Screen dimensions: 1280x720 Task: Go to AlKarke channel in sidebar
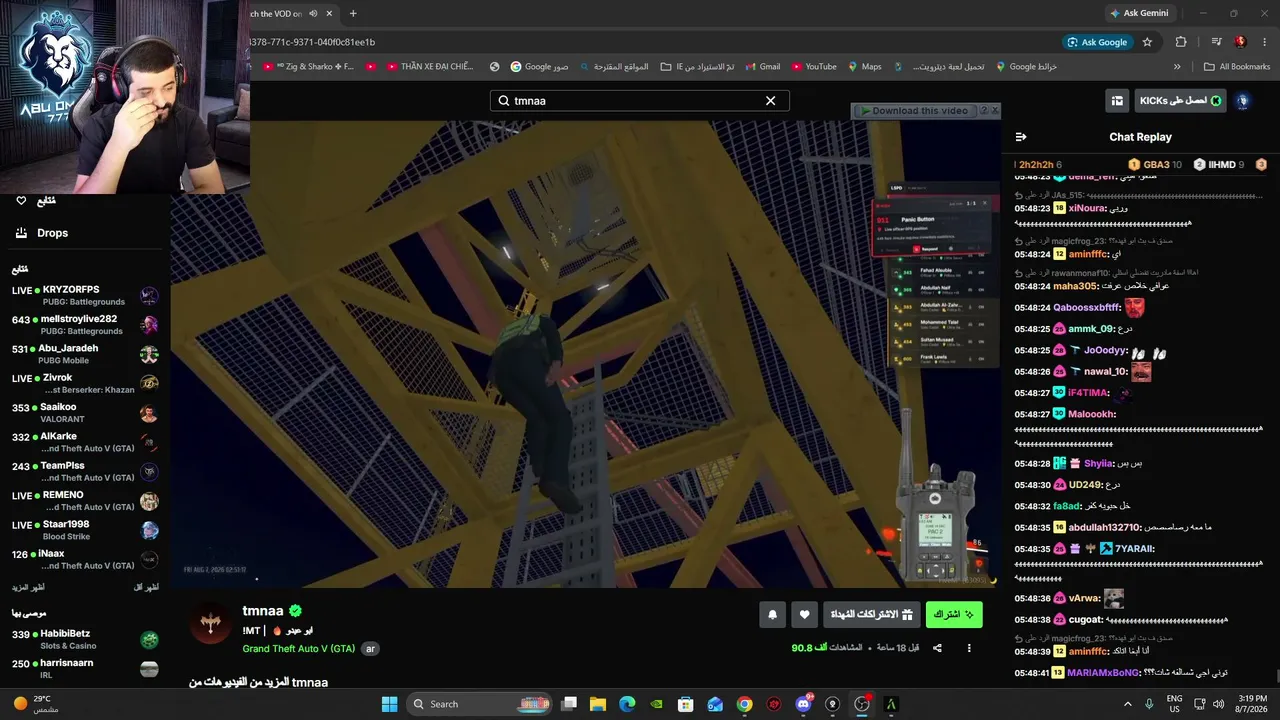[x=86, y=442]
